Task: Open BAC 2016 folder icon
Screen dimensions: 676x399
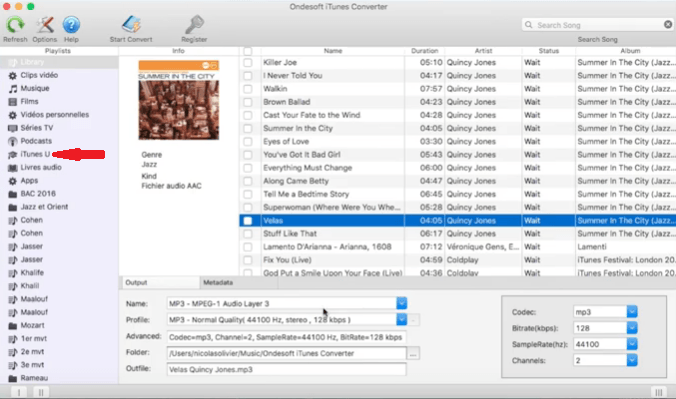Action: click(13, 194)
